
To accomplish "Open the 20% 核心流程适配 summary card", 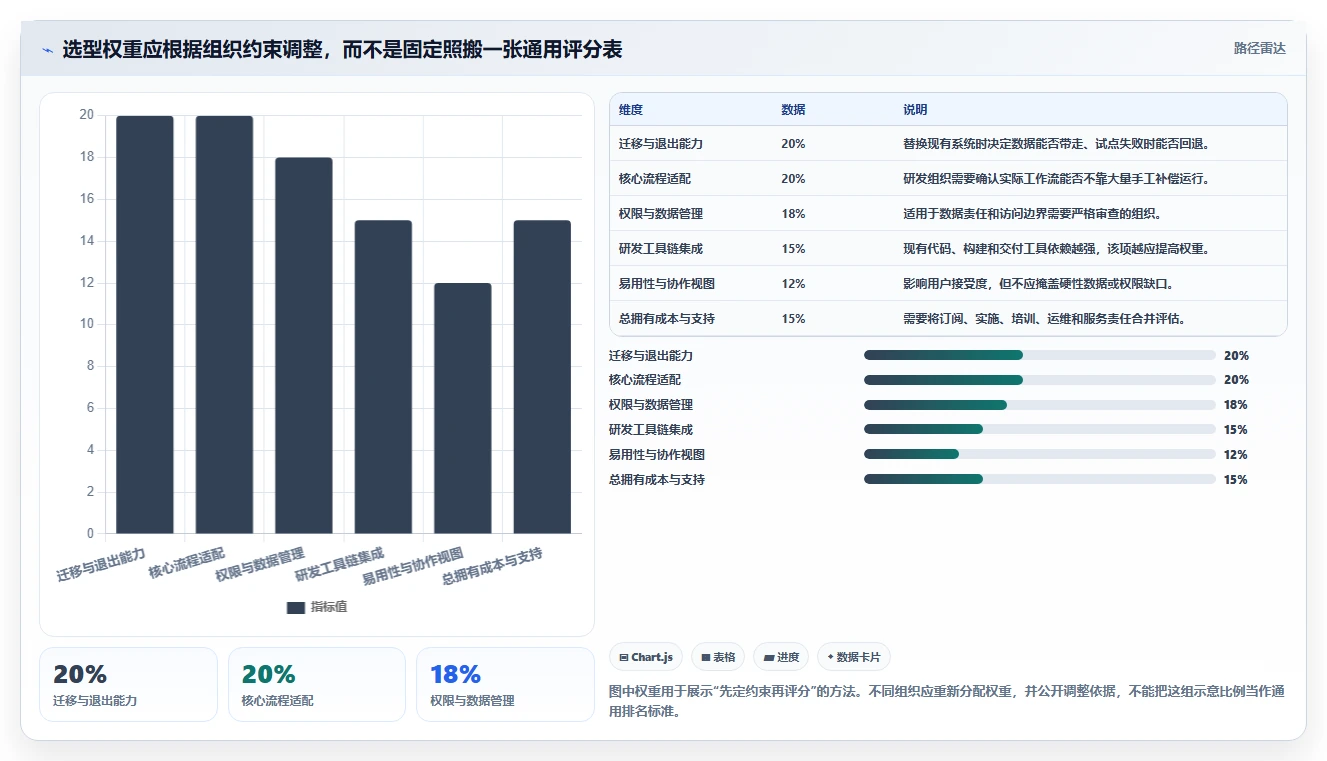I will [317, 684].
